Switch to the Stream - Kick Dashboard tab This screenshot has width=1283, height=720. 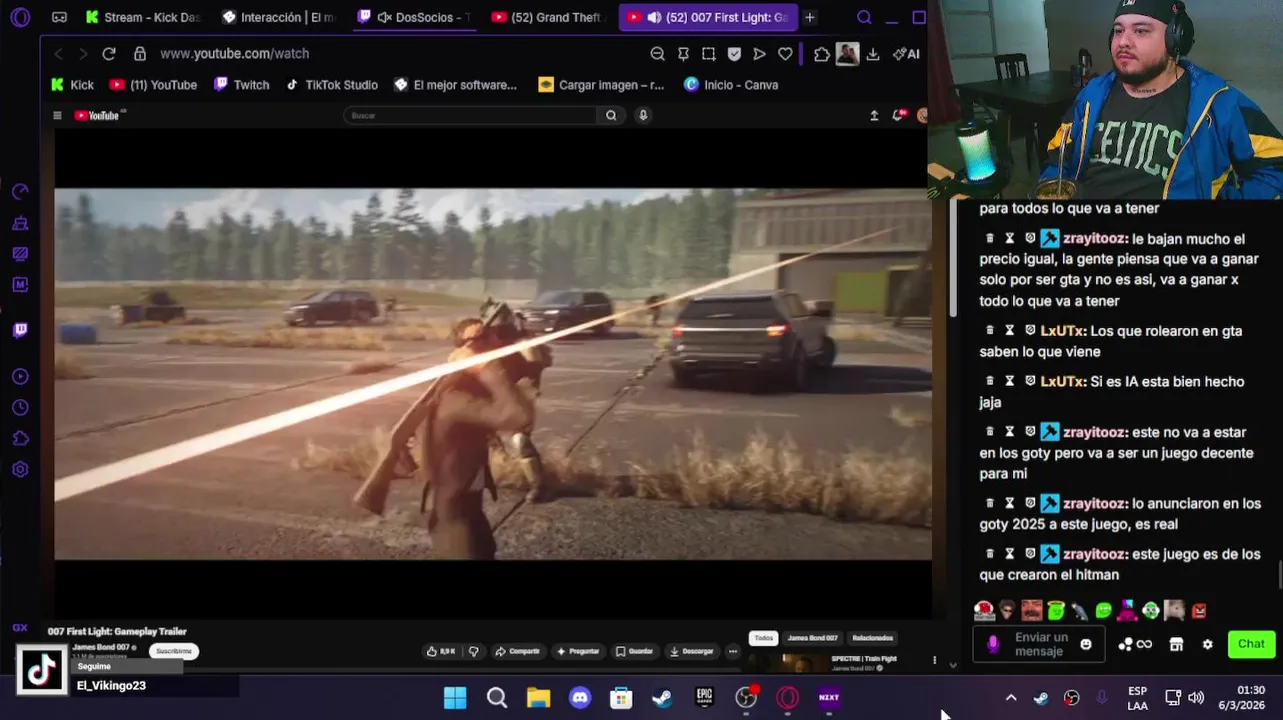[x=144, y=17]
